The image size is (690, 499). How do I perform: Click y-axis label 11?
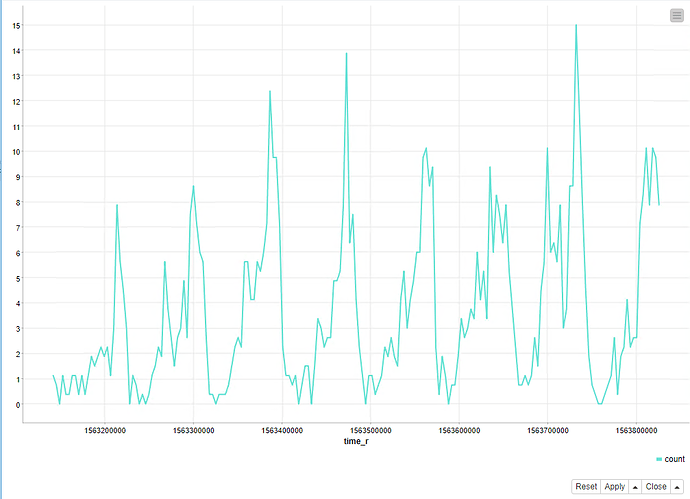pyautogui.click(x=16, y=127)
